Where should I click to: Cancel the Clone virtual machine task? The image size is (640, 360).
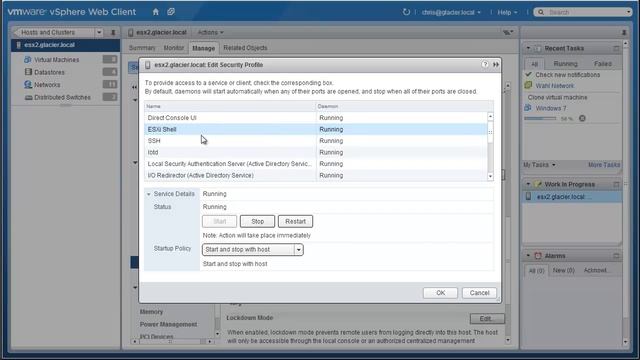pyautogui.click(x=582, y=118)
